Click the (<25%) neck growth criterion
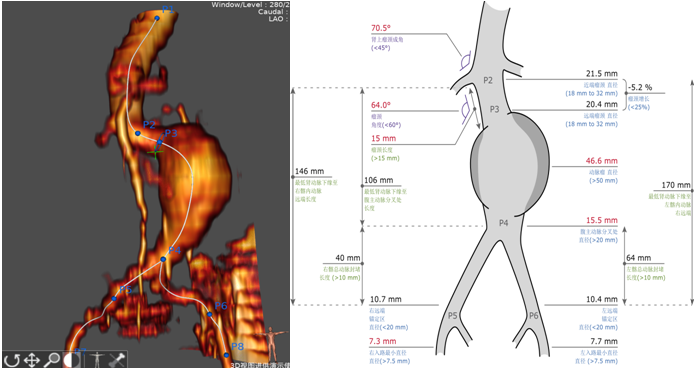The image size is (695, 369). point(638,107)
